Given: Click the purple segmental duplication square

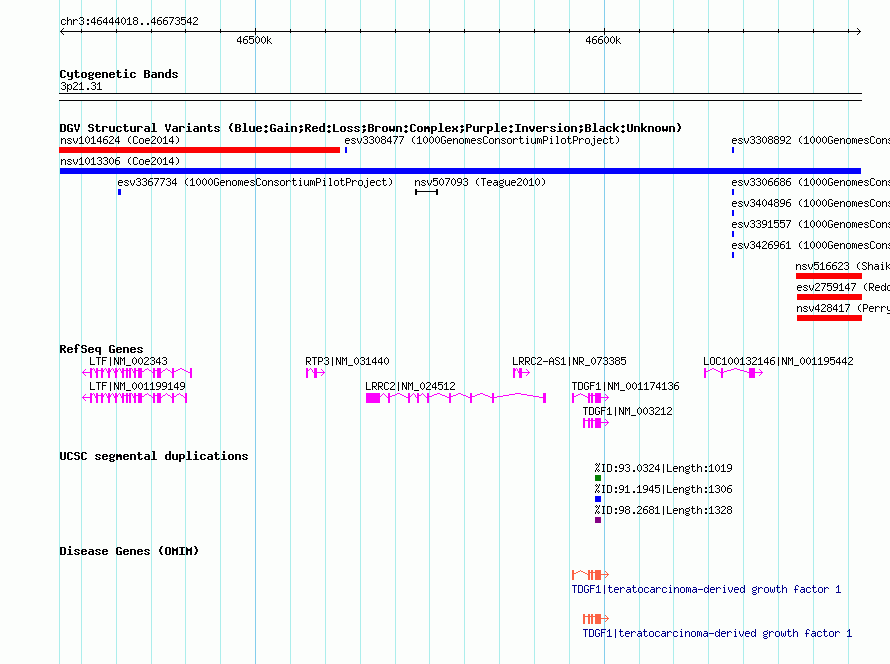Looking at the screenshot, I should [598, 520].
